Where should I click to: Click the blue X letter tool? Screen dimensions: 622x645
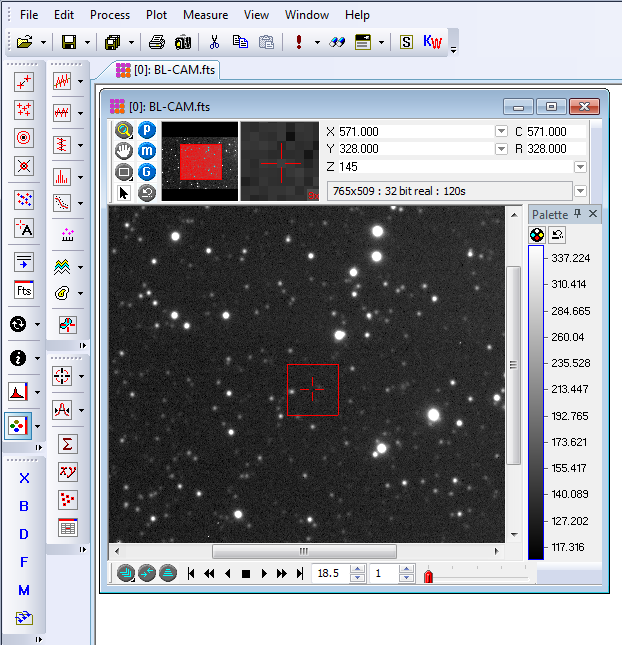pos(24,478)
